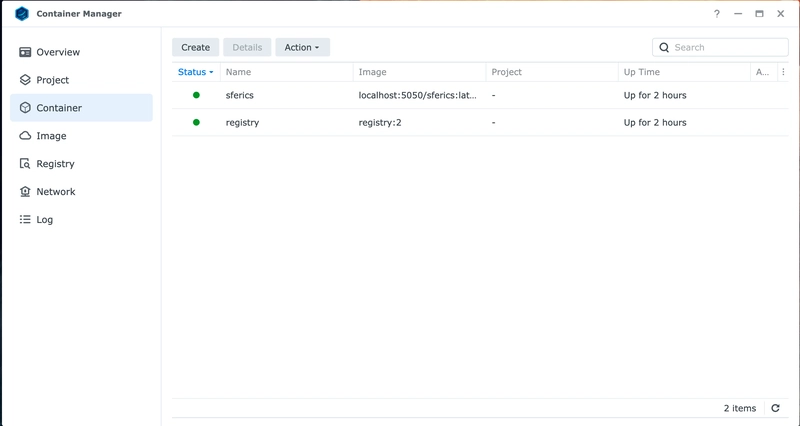Click green status dot of sferics
This screenshot has width=800, height=426.
tap(196, 95)
